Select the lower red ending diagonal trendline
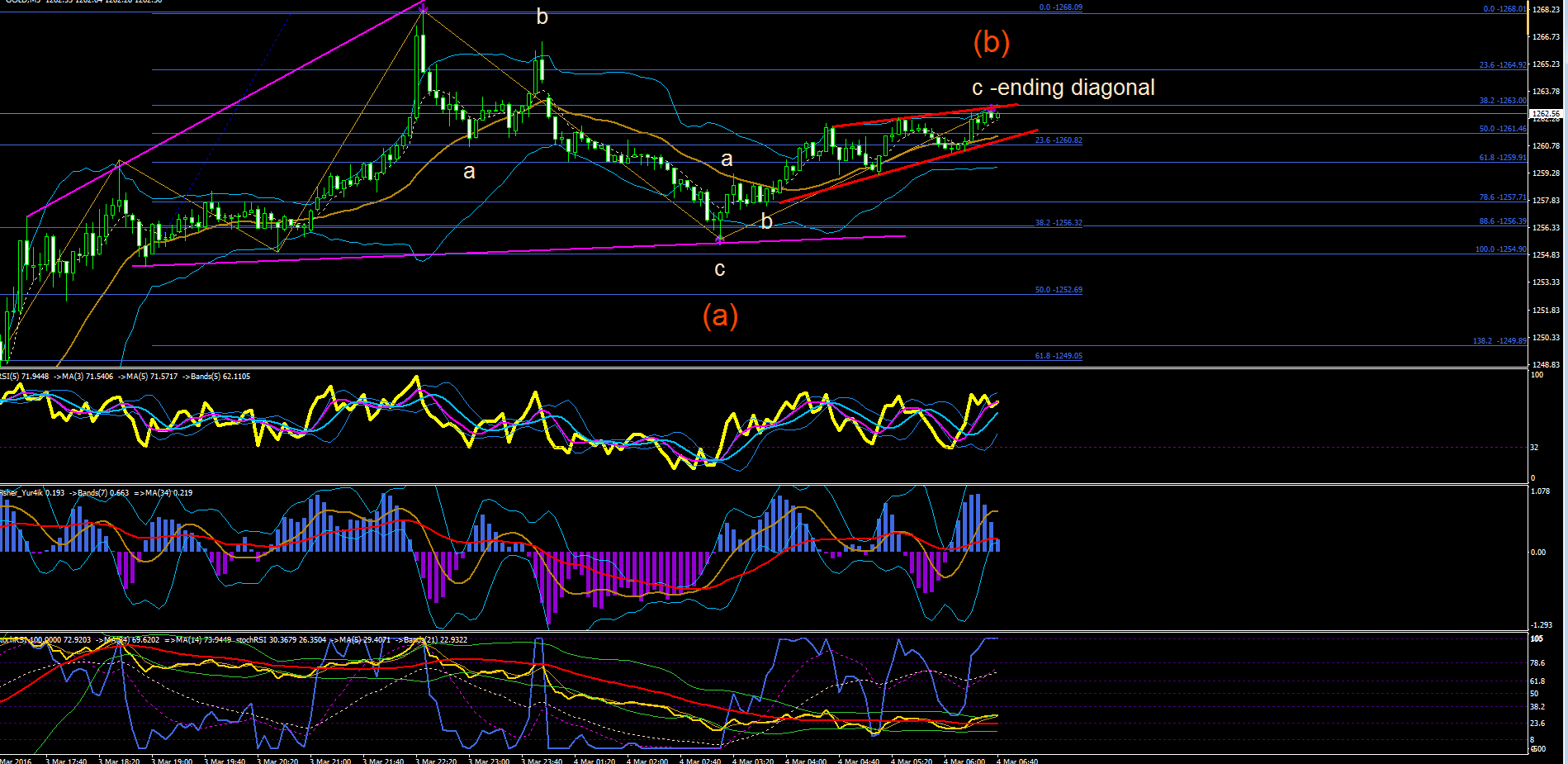The height and width of the screenshot is (764, 1568). (x=908, y=166)
